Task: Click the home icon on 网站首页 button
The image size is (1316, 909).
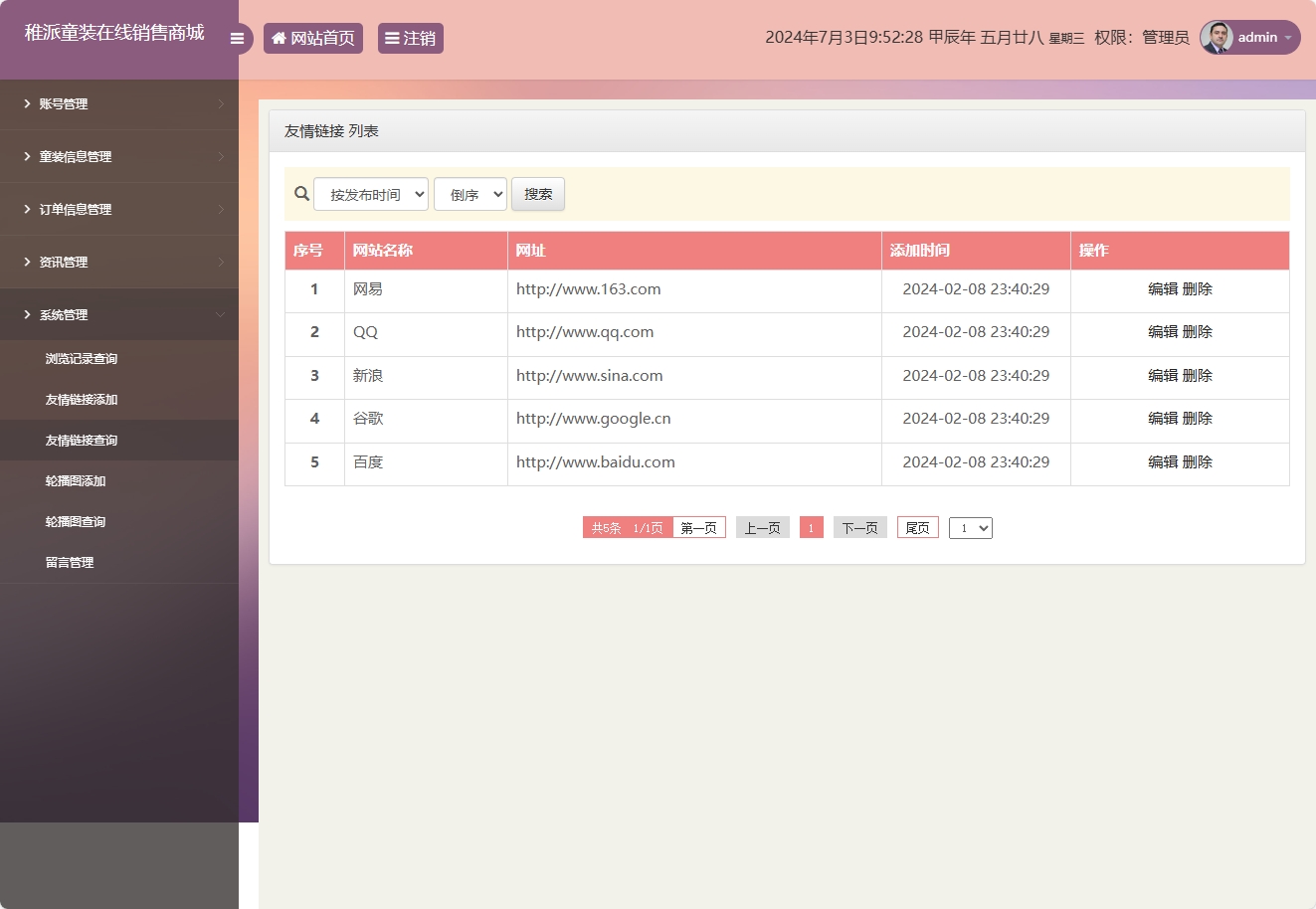Action: click(280, 38)
